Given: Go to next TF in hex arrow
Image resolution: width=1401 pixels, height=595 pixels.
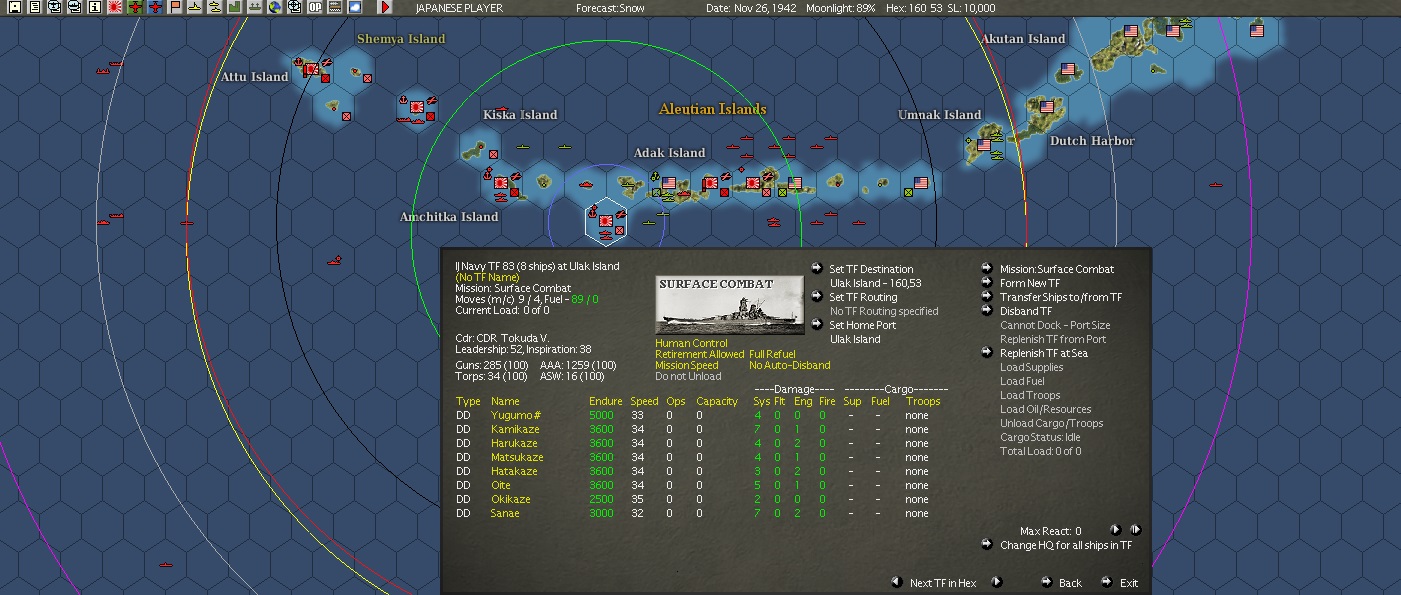Looking at the screenshot, I should click(x=996, y=582).
